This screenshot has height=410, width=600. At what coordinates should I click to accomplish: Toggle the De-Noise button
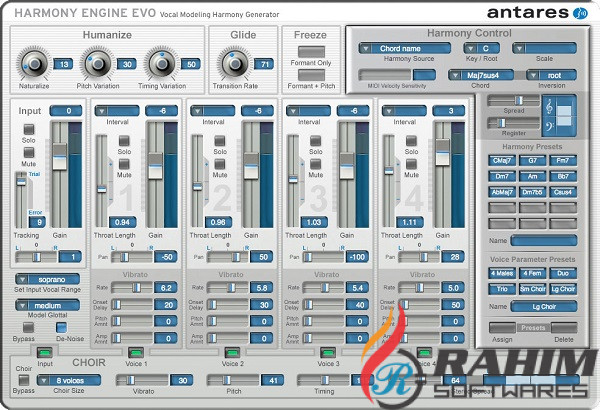[61, 327]
